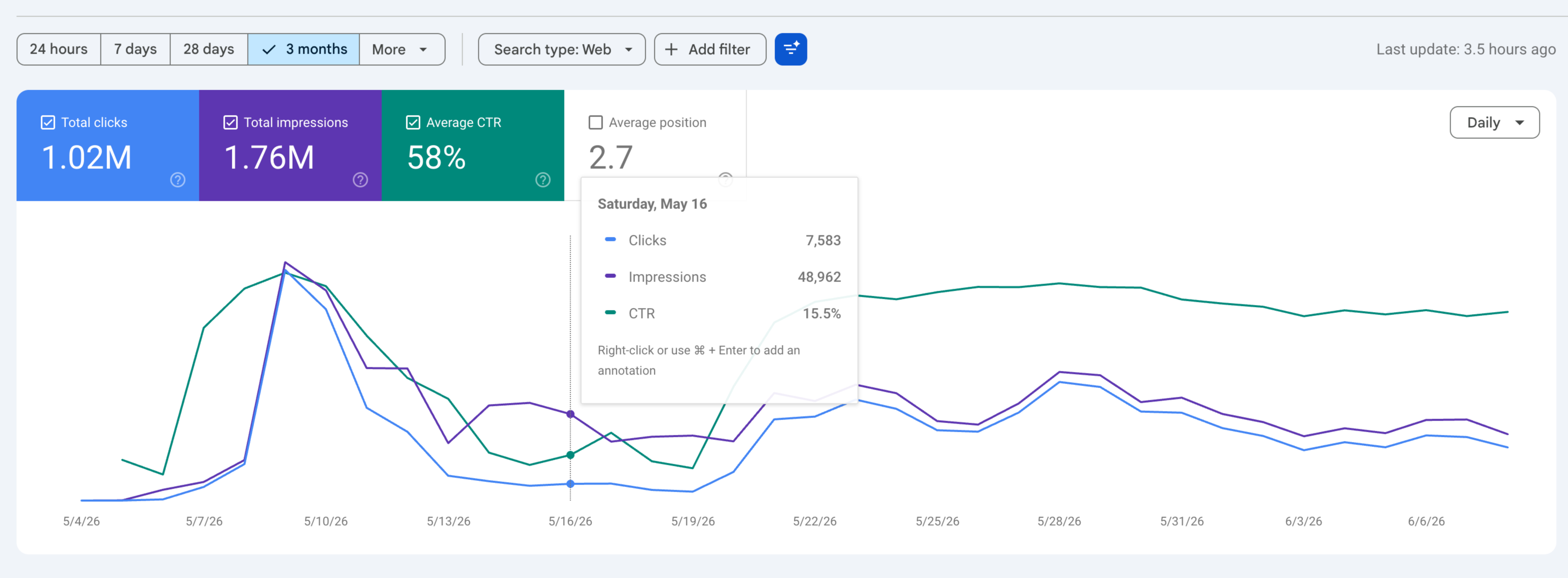The height and width of the screenshot is (578, 1568).
Task: Click the 58% average CTR value
Action: coord(437,157)
